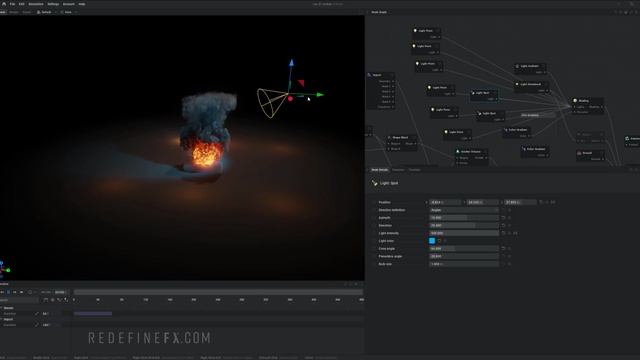Toggle the loop button in timeline controls

click(x=30, y=292)
